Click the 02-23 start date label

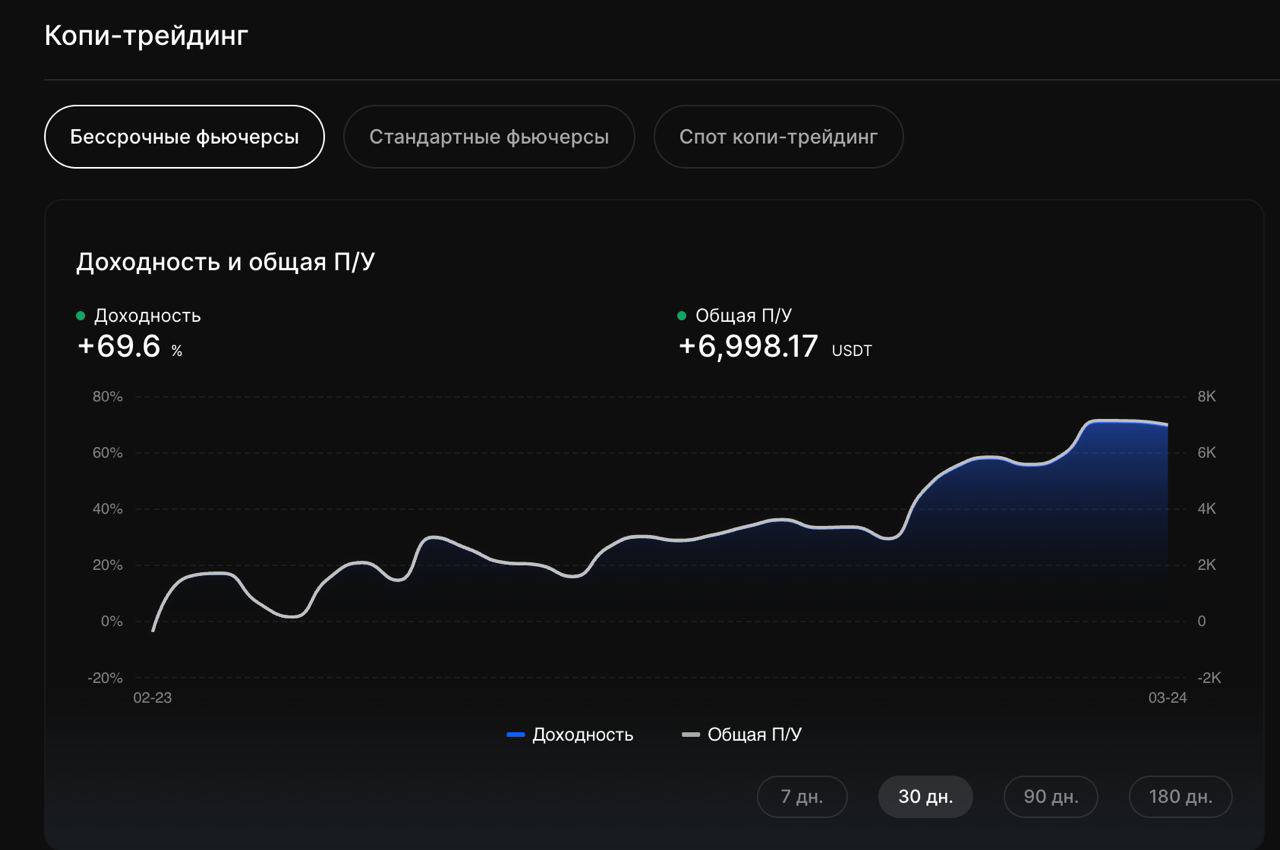[152, 698]
